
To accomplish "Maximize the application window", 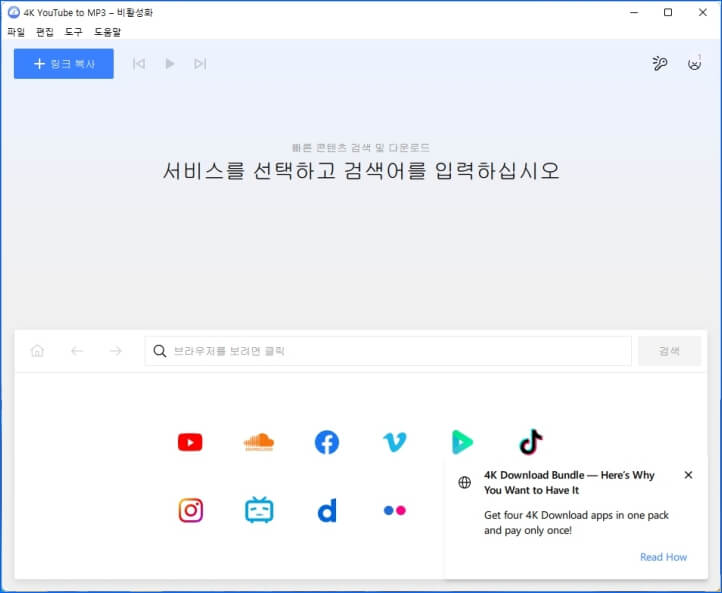I will pyautogui.click(x=668, y=12).
